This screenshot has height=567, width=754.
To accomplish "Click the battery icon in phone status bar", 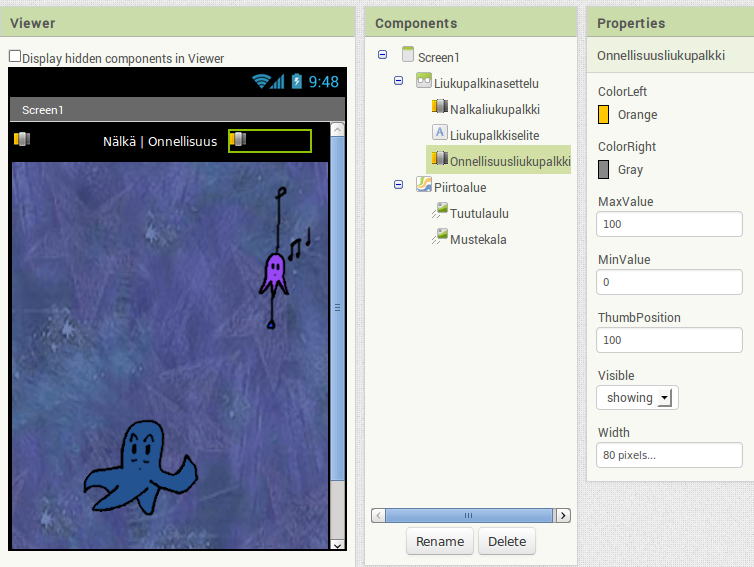I will pos(297,81).
